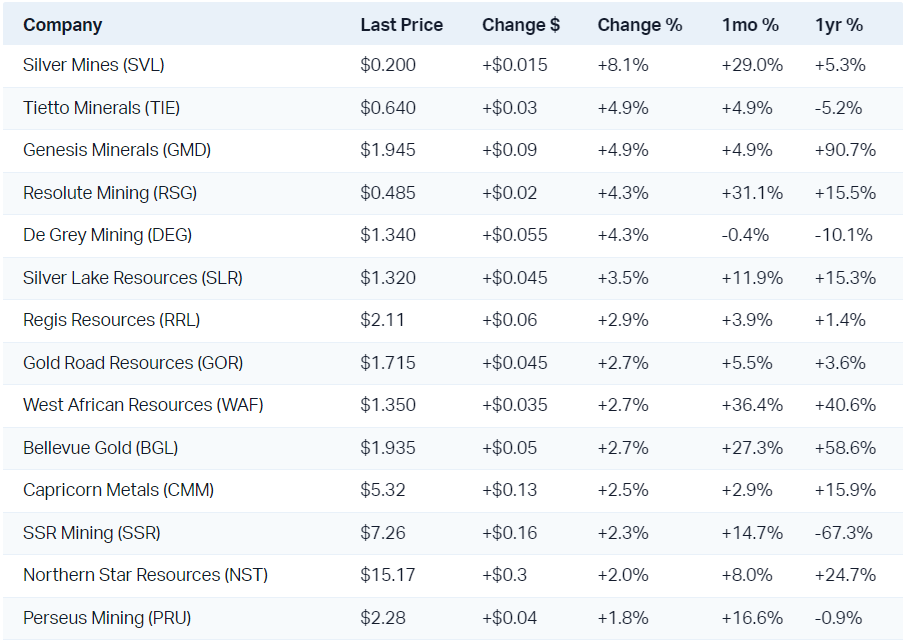Open the Silver Mines (SVL) company link
907x643 pixels.
coord(93,65)
